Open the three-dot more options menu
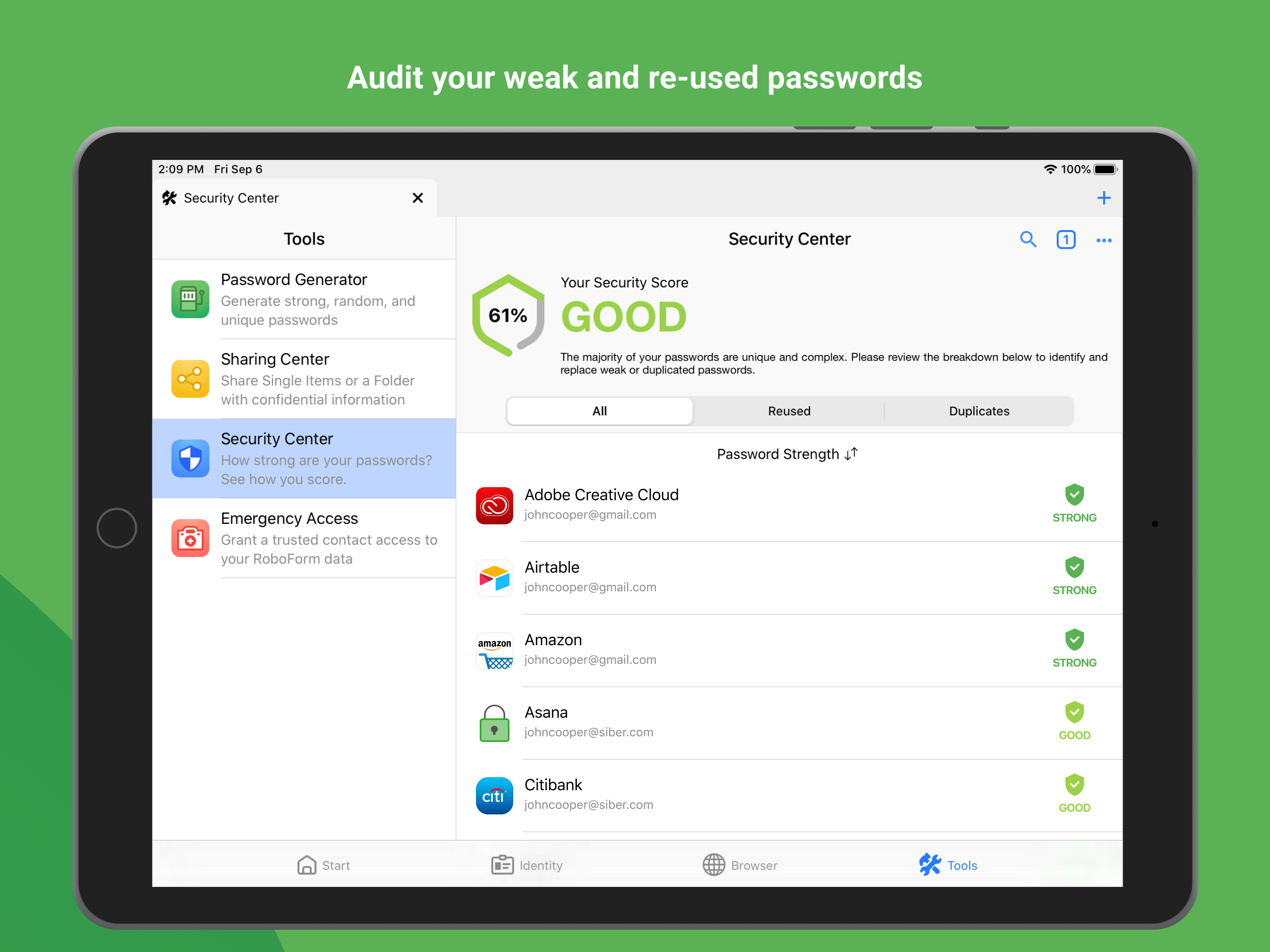The width and height of the screenshot is (1270, 952). click(1104, 240)
